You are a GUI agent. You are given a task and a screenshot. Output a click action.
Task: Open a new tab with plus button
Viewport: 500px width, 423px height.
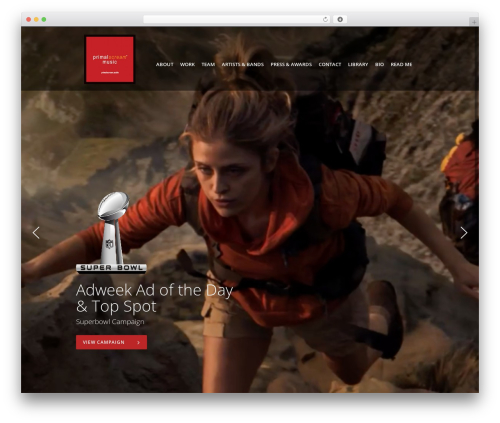[474, 22]
